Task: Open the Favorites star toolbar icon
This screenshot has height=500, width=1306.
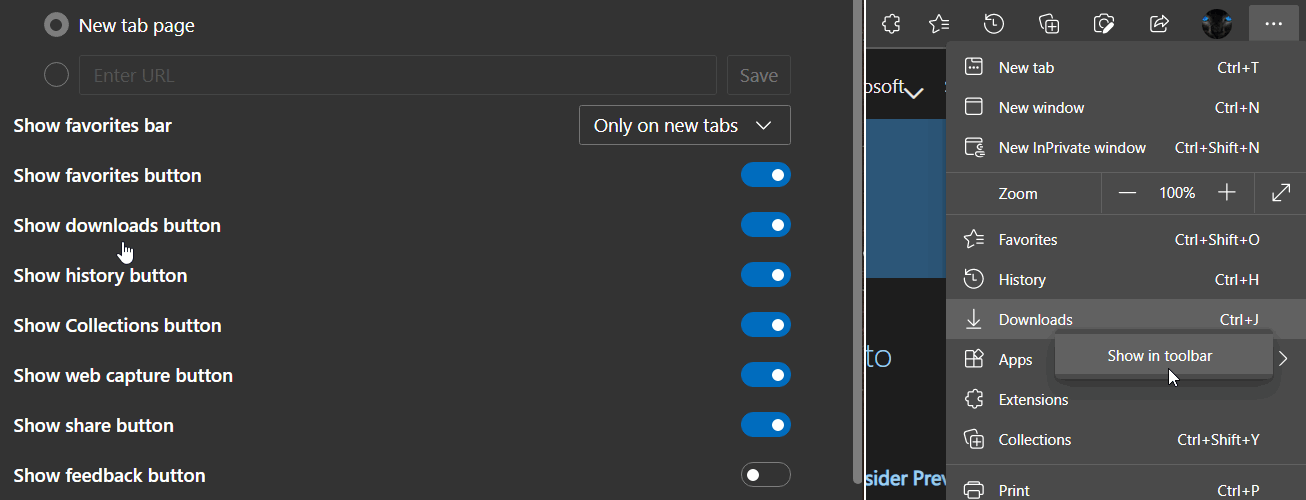Action: coord(939,23)
